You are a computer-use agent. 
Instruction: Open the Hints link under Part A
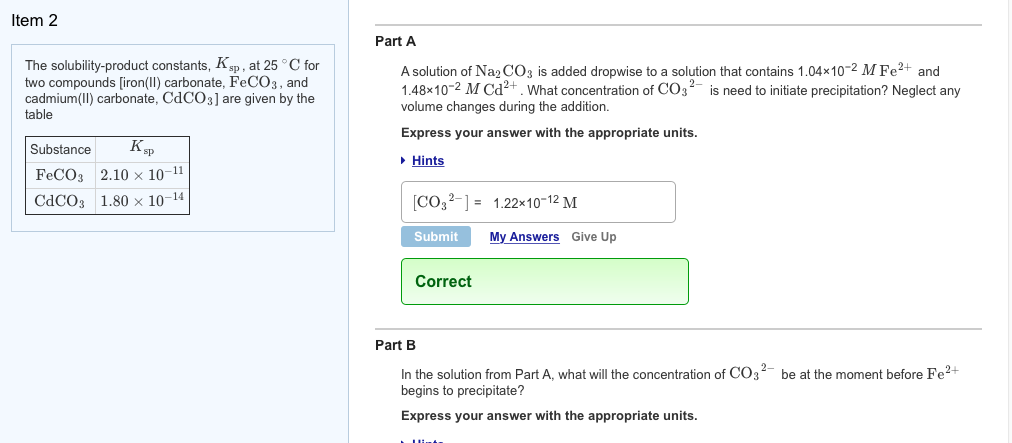click(428, 161)
